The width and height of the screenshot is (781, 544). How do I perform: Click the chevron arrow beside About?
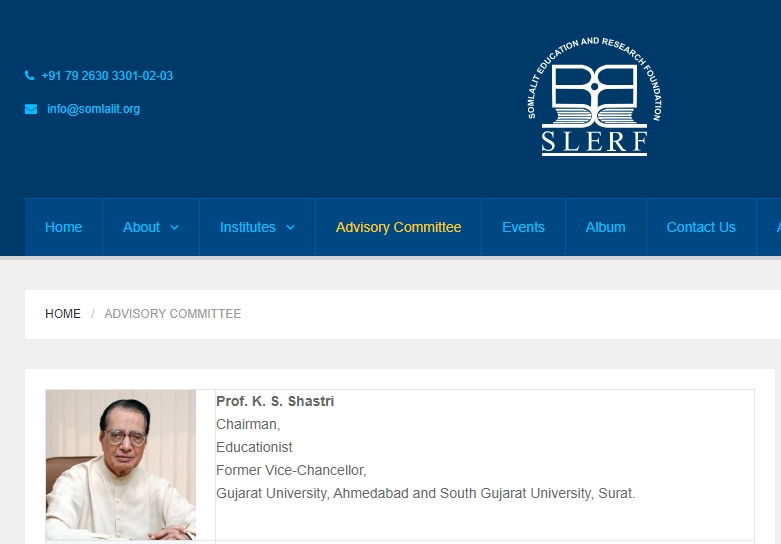(174, 227)
